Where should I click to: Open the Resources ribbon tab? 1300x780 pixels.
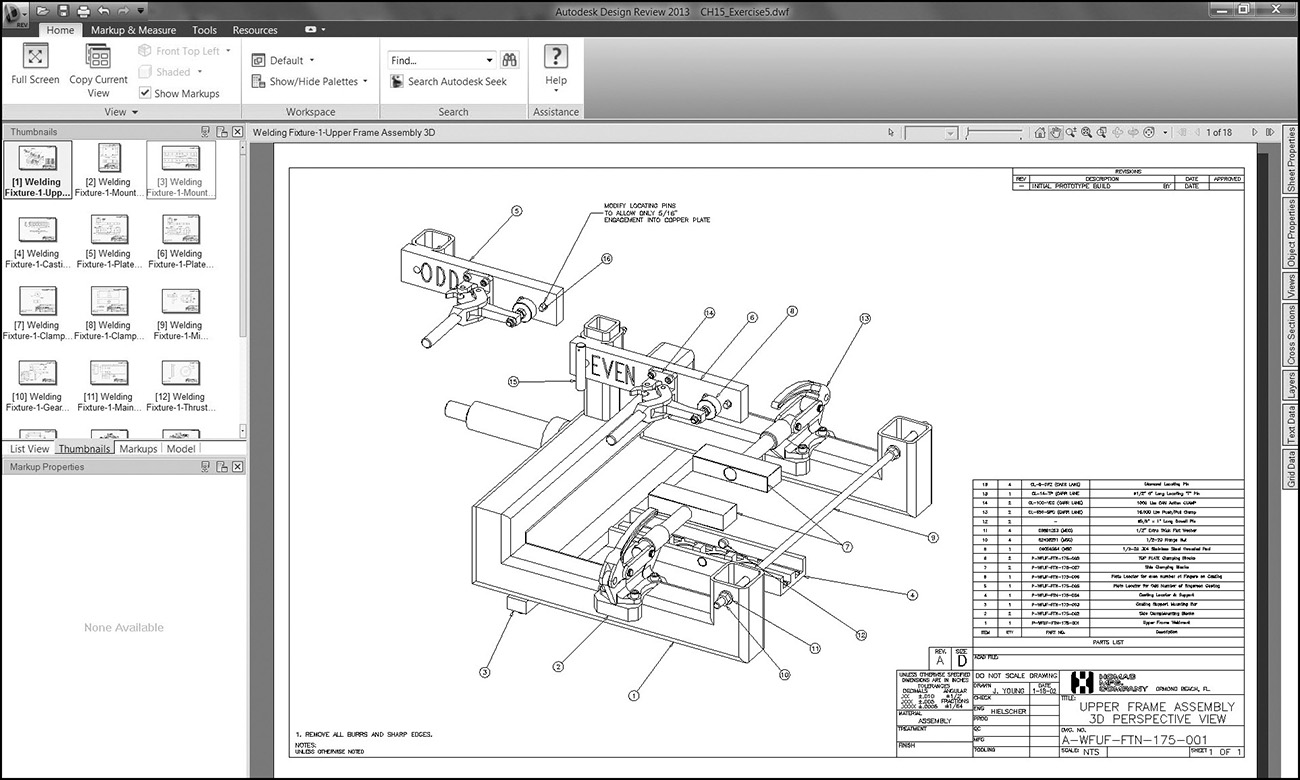click(255, 30)
